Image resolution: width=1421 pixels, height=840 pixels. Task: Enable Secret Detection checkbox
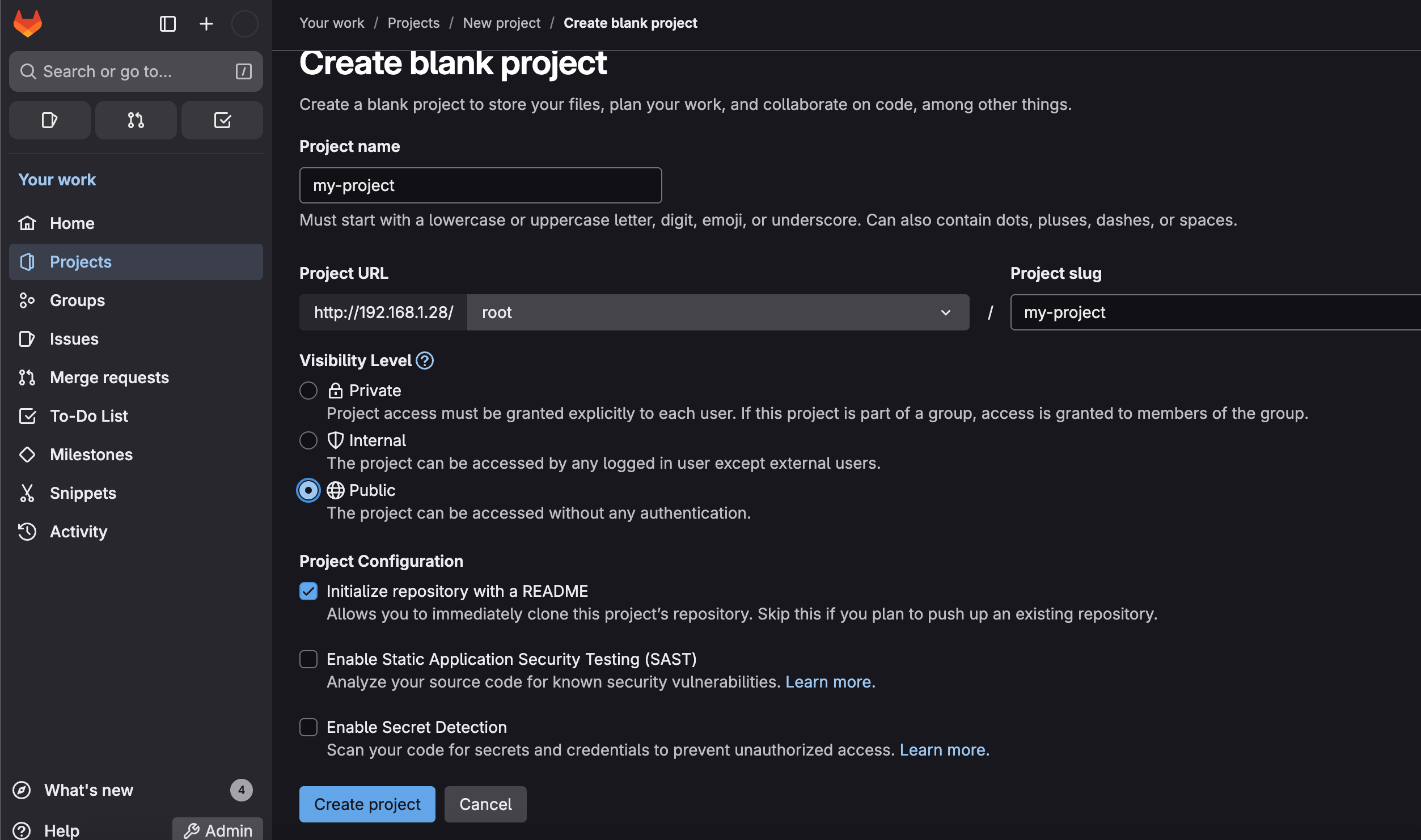(308, 727)
